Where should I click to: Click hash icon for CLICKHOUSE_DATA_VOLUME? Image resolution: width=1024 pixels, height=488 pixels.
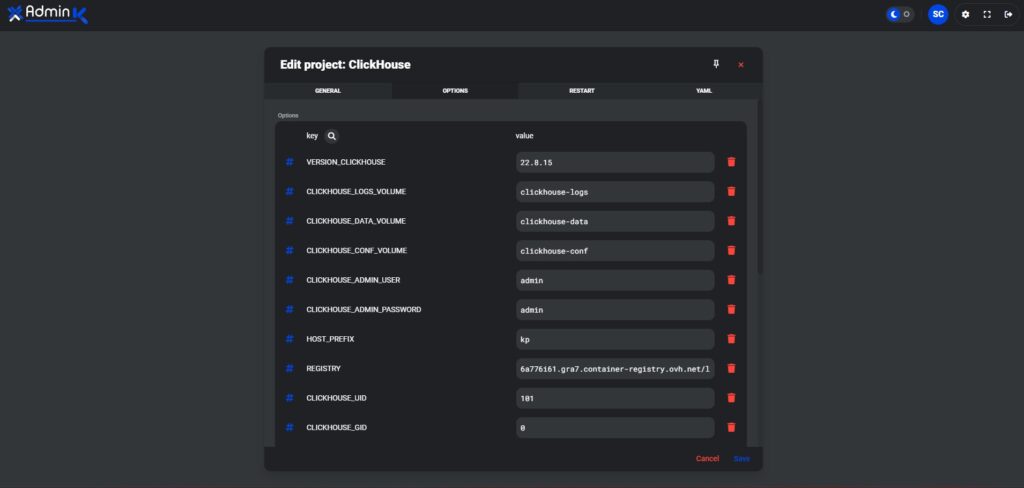[289, 221]
